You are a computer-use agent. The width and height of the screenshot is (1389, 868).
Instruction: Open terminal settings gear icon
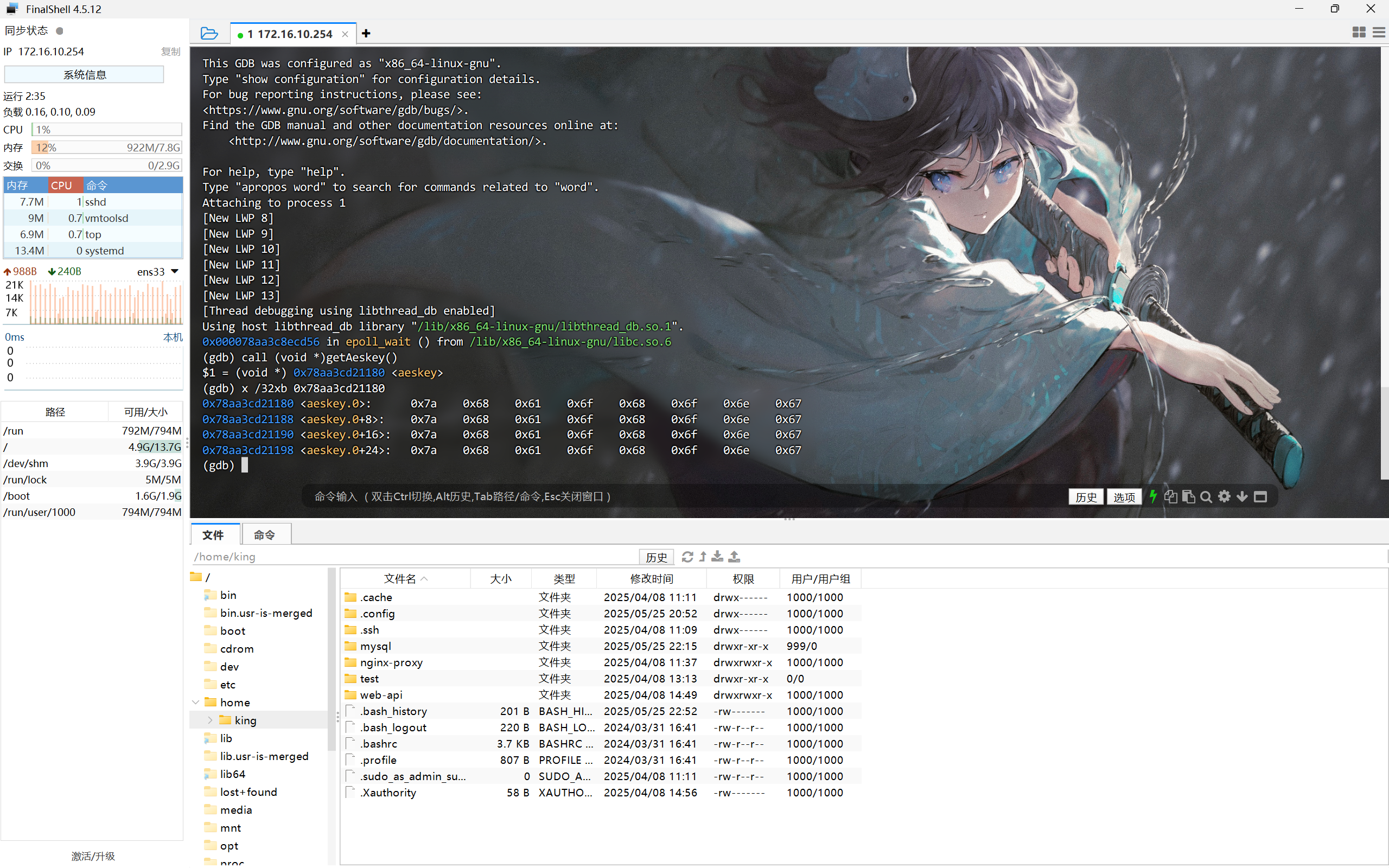pyautogui.click(x=1224, y=496)
